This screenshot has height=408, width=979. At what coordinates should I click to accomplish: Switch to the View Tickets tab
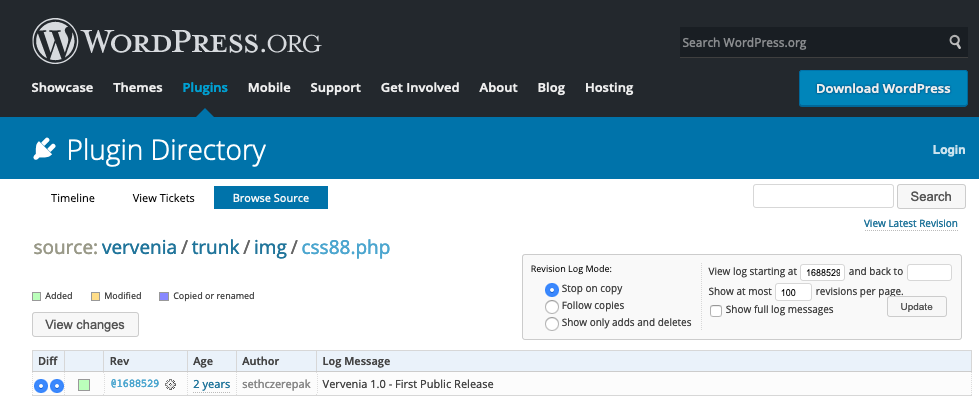coord(164,198)
